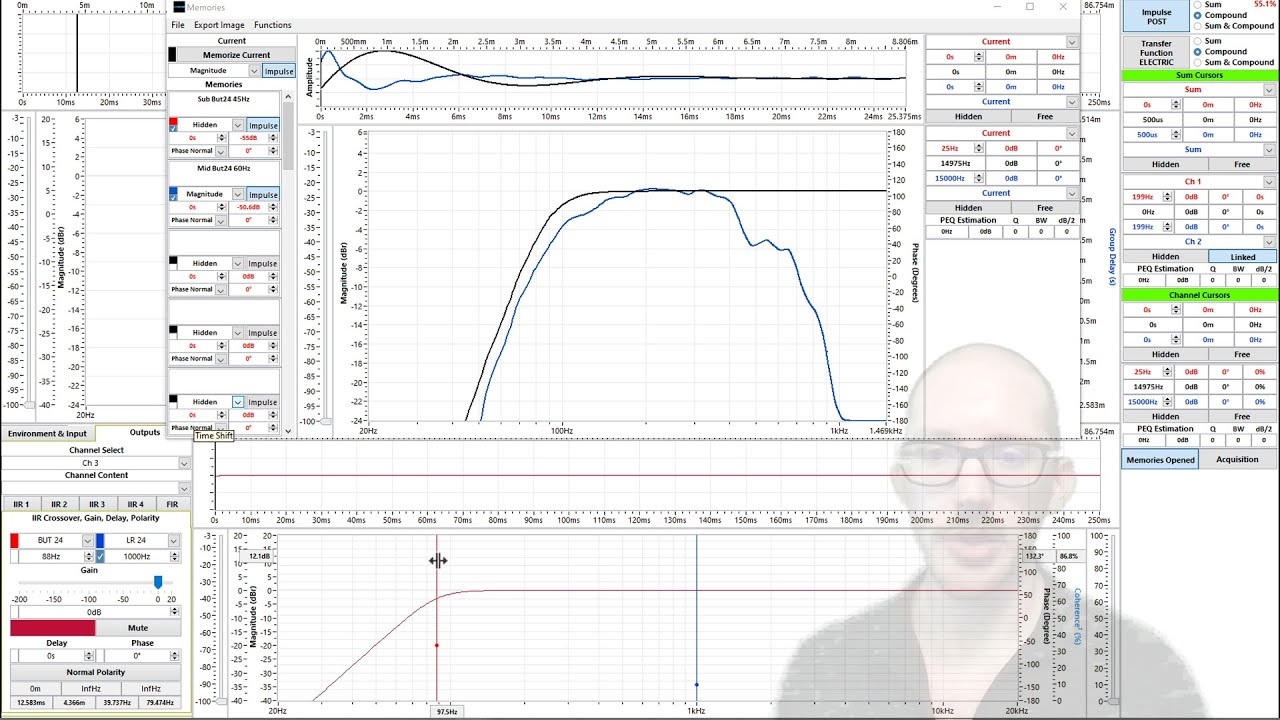The image size is (1280, 720).
Task: Open Current Magnitude dropdown in Memories
Action: (254, 71)
